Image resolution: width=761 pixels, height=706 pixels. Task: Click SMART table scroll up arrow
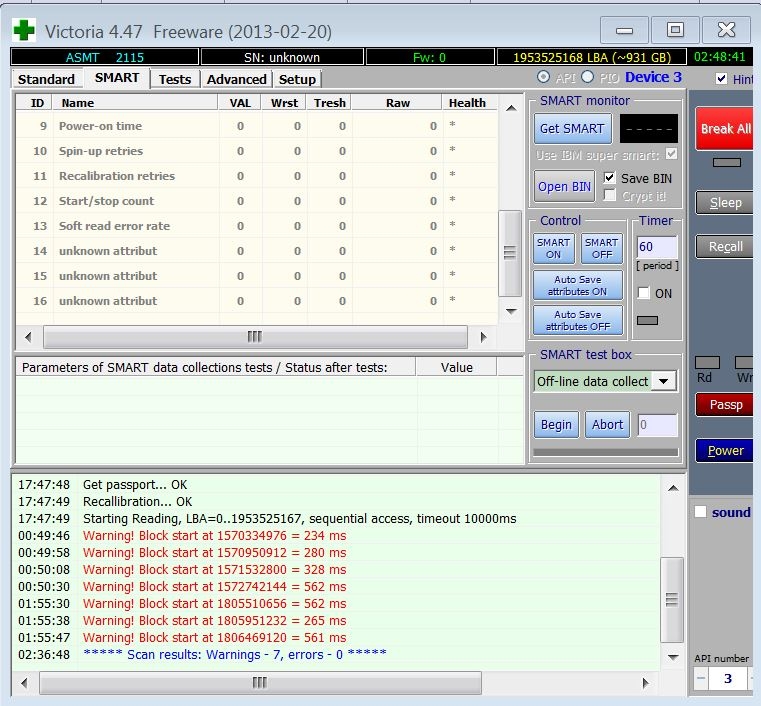(x=511, y=108)
